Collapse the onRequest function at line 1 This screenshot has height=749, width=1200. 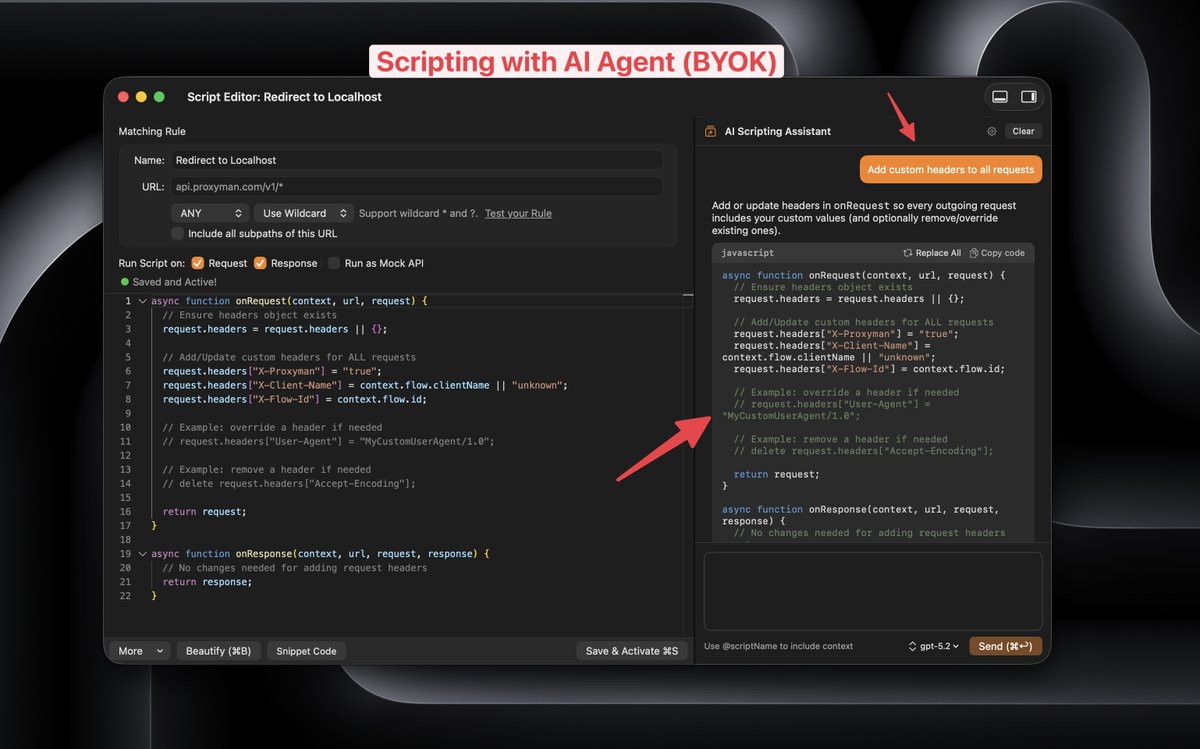pyautogui.click(x=142, y=301)
